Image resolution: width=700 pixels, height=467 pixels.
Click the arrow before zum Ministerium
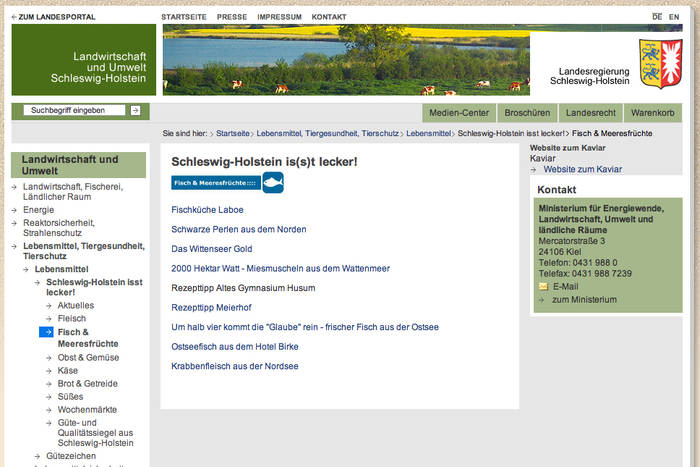[542, 299]
